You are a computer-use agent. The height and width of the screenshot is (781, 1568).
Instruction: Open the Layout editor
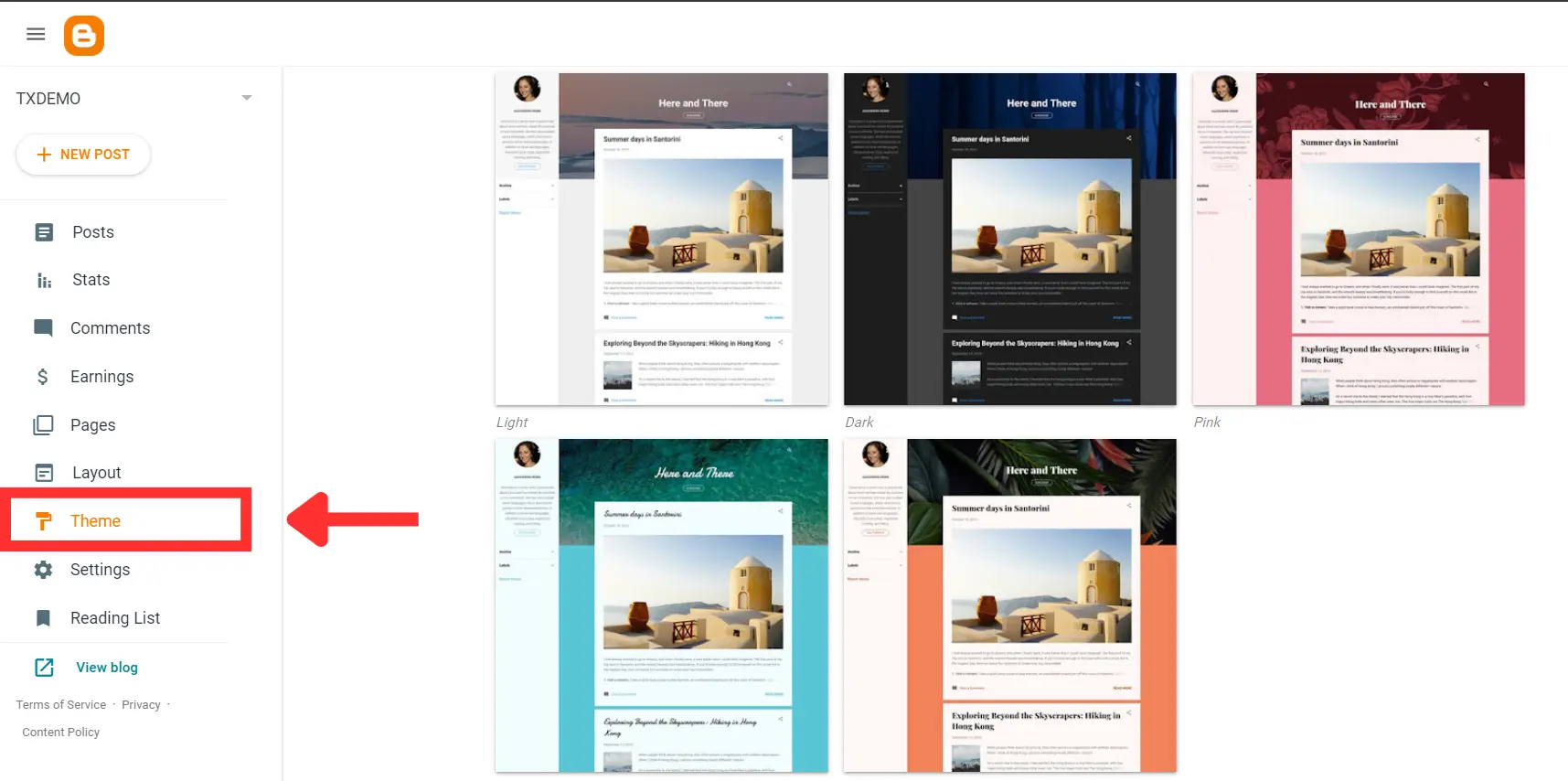(x=97, y=473)
